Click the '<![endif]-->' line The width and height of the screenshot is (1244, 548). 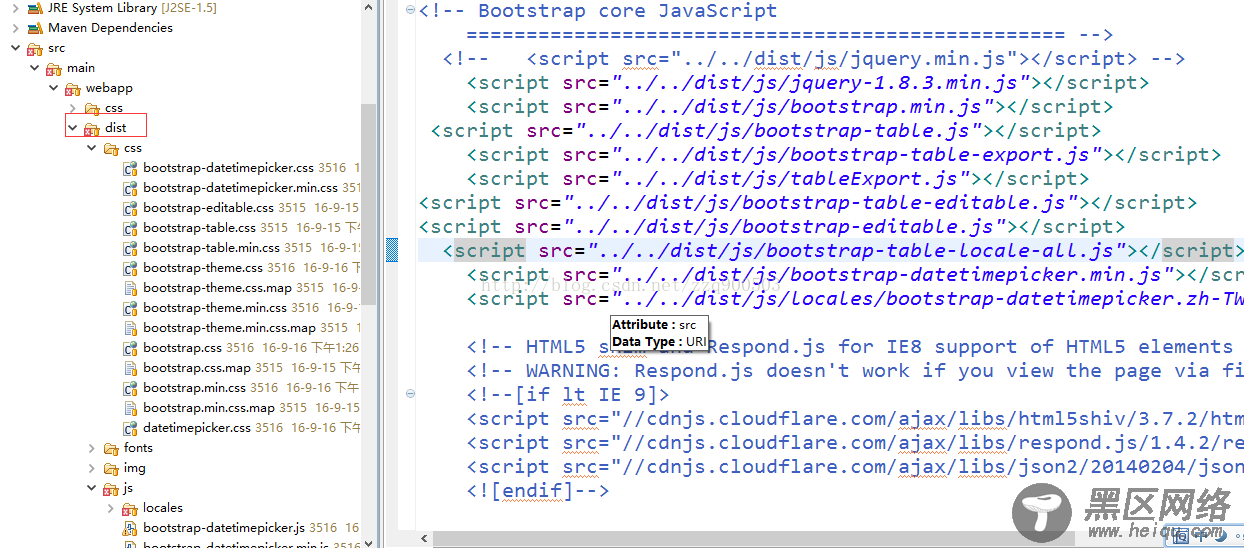537,491
